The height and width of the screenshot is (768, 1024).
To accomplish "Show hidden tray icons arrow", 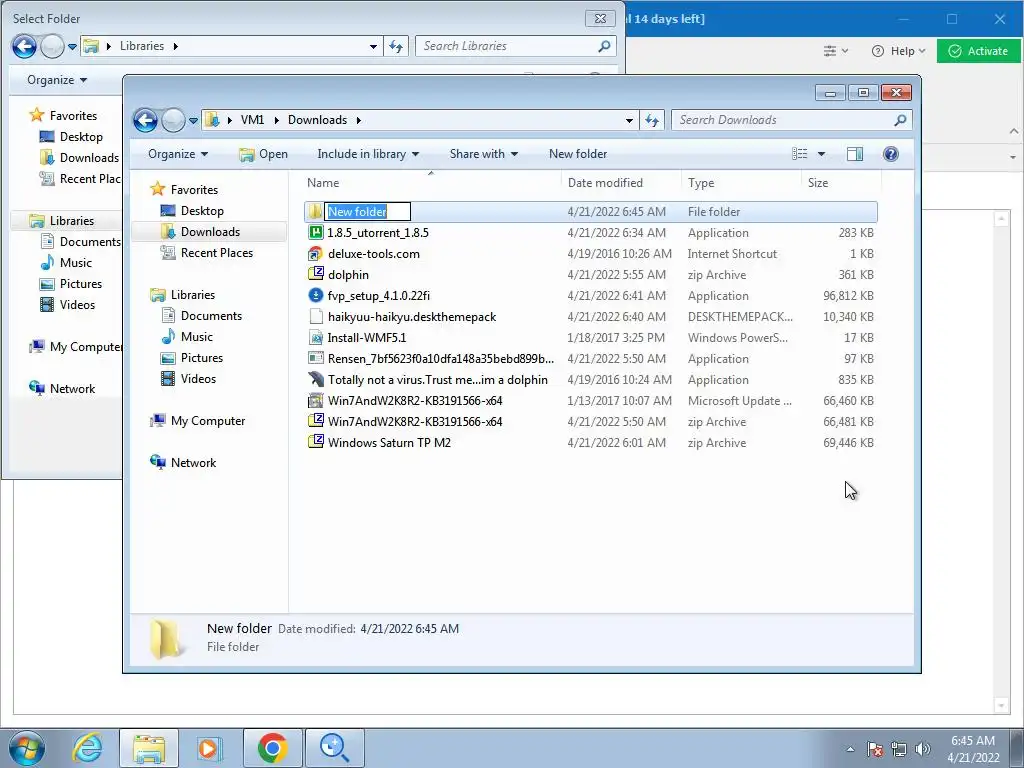I will click(850, 749).
